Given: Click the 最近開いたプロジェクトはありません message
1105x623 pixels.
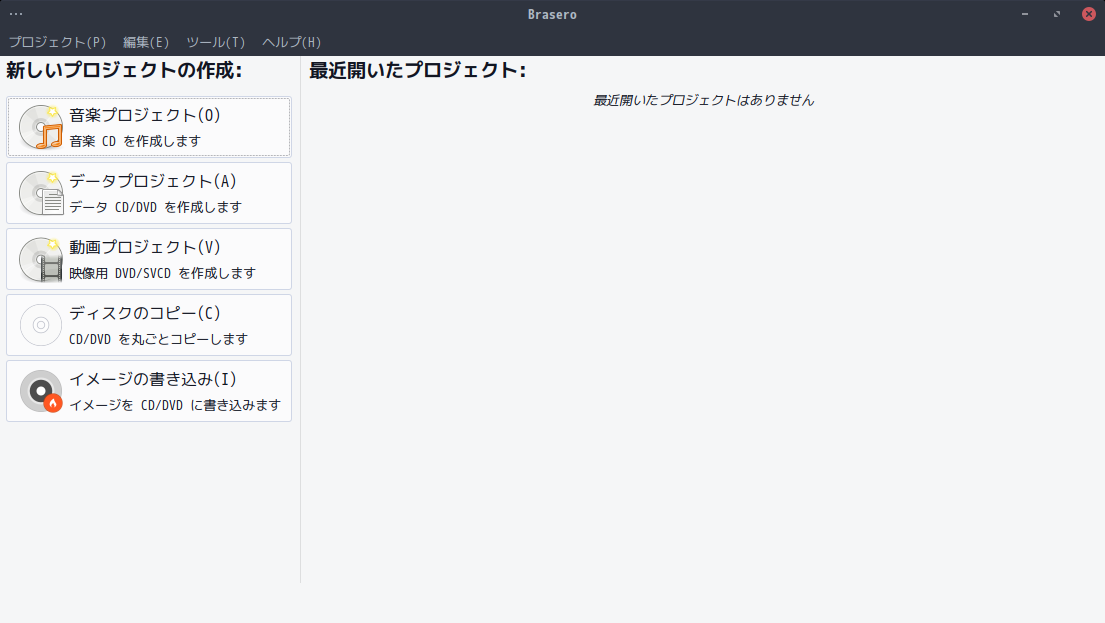Looking at the screenshot, I should 703,100.
